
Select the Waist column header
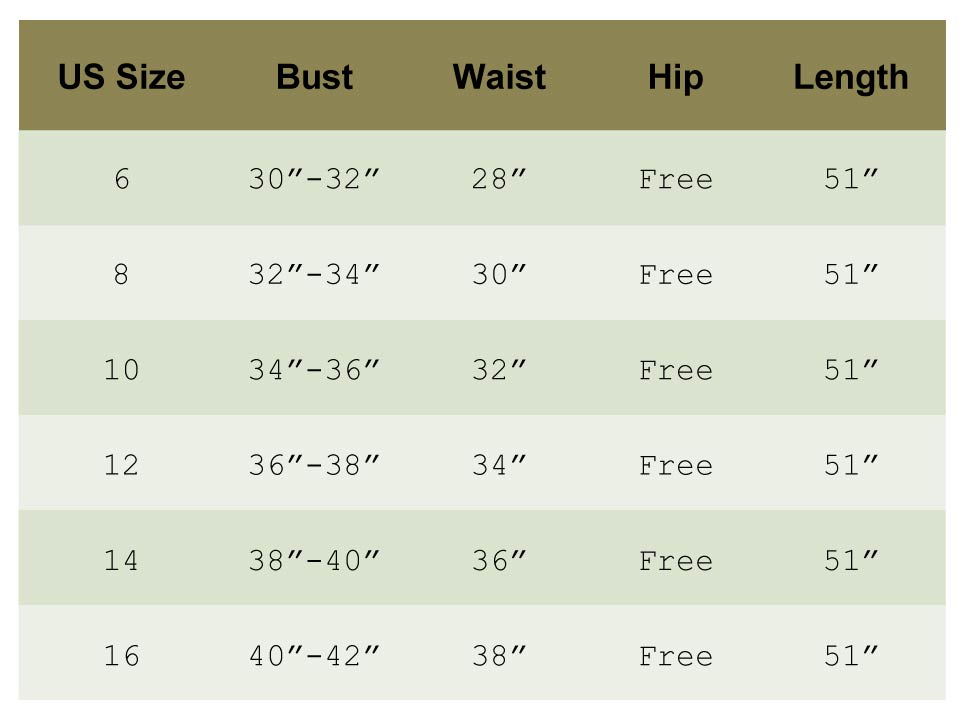pyautogui.click(x=499, y=77)
